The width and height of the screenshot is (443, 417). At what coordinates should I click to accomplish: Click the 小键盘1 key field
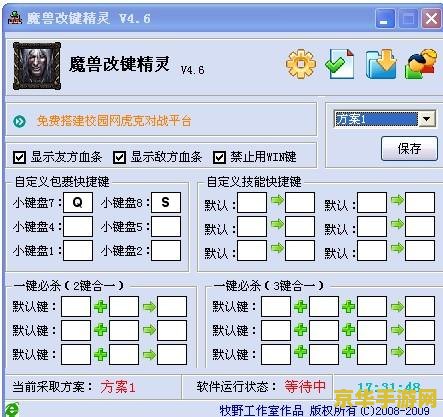tap(78, 251)
